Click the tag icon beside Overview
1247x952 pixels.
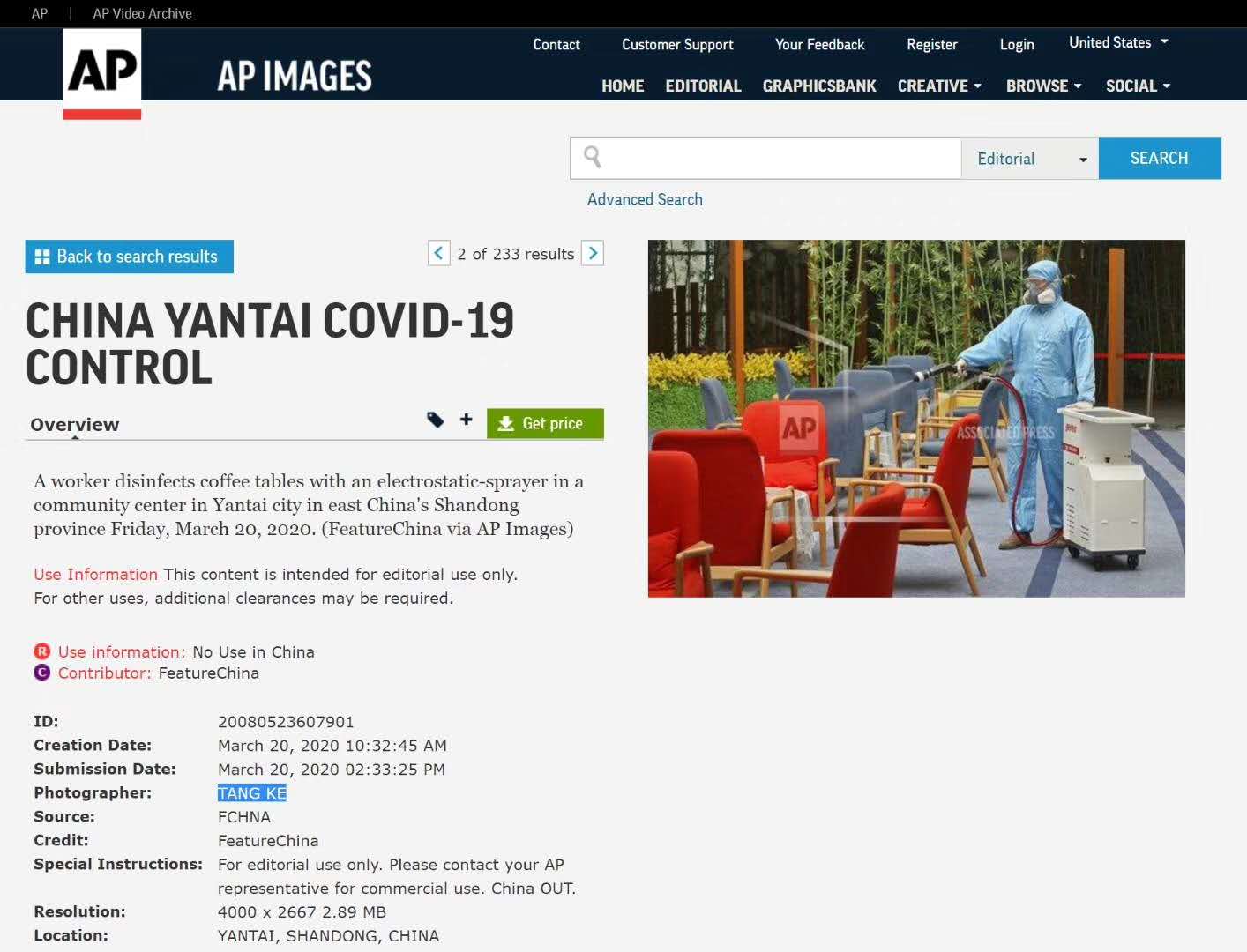(x=435, y=420)
